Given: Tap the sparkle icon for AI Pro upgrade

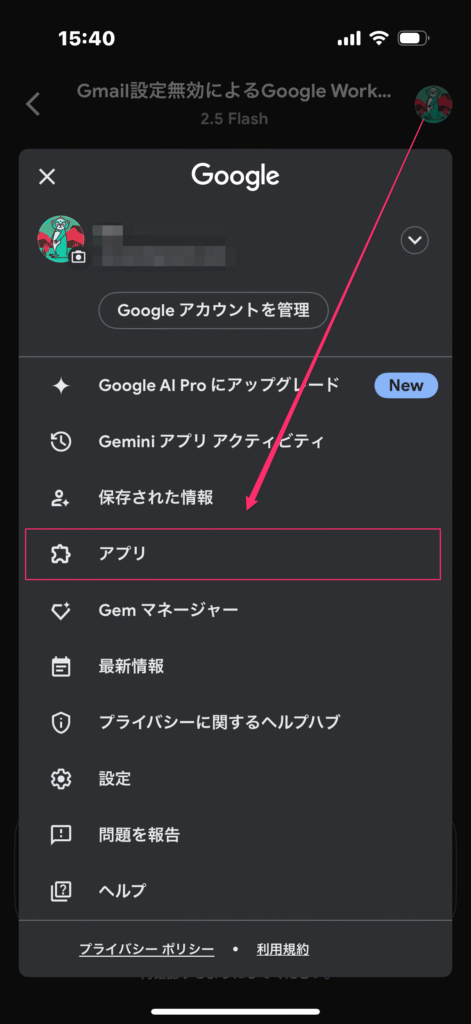Looking at the screenshot, I should [x=61, y=385].
